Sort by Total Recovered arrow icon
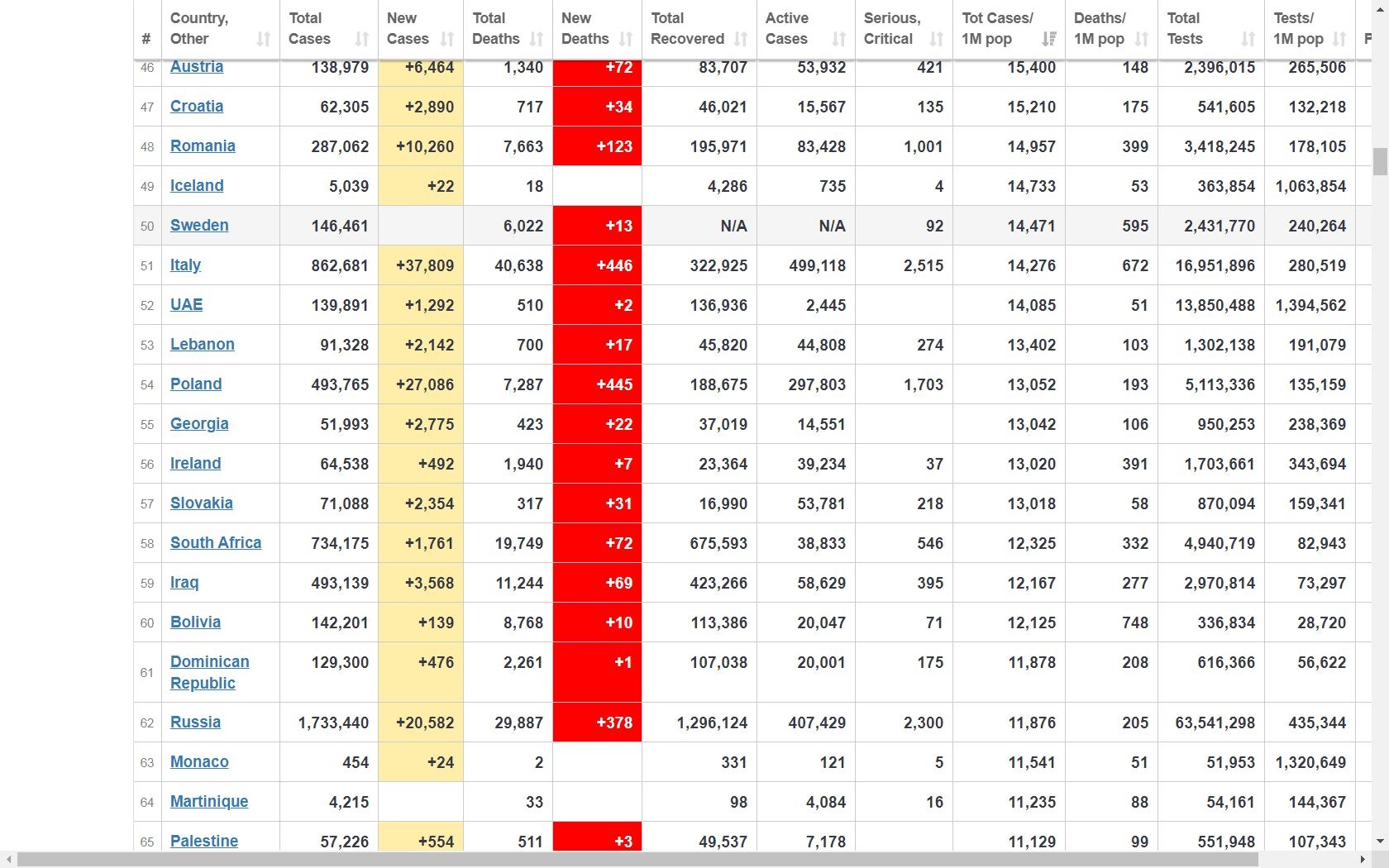The width and height of the screenshot is (1389, 868). pos(741,39)
